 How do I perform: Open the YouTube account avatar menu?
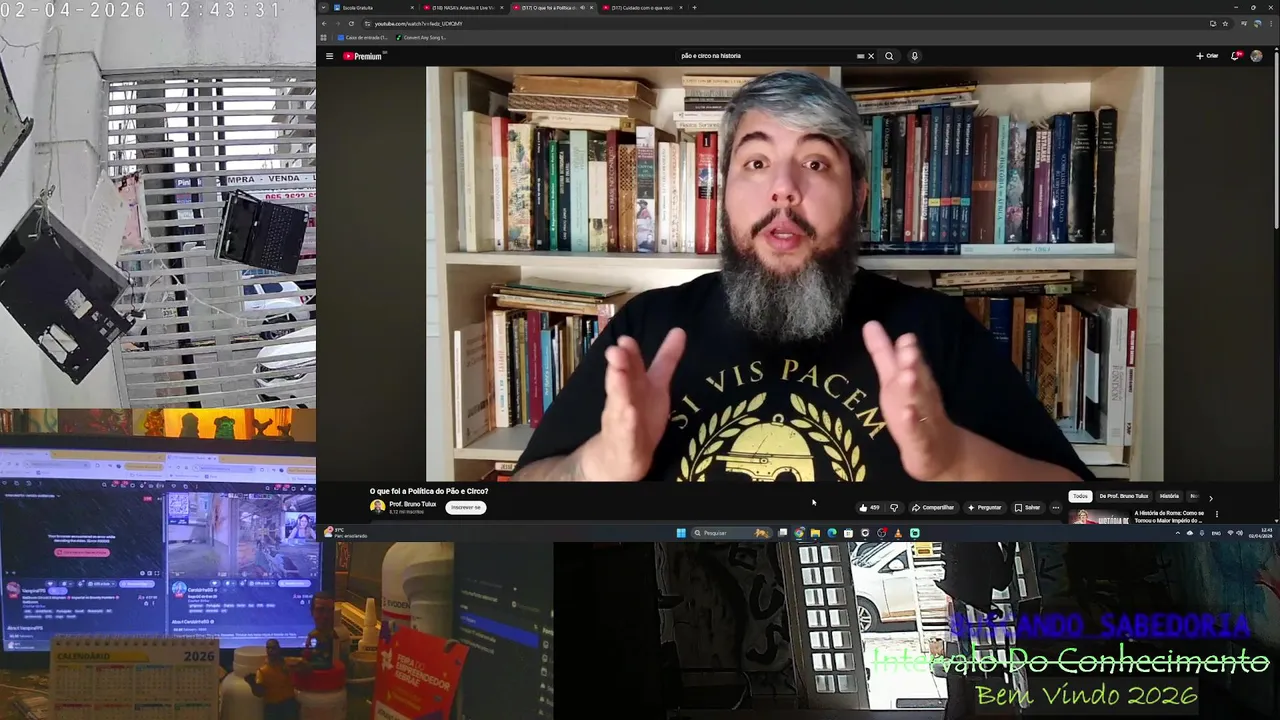click(x=1256, y=56)
